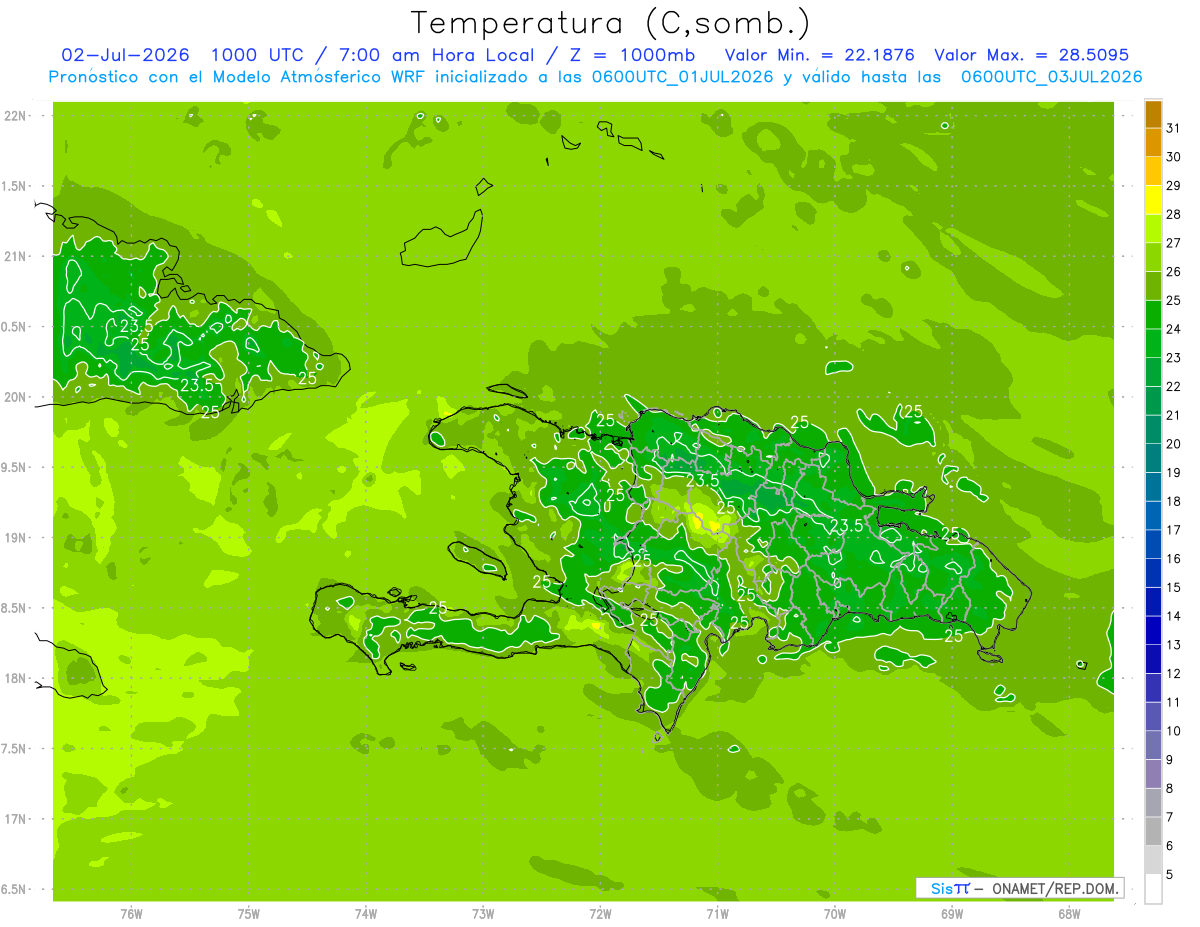Click the "5" colorbar label
The image size is (1200, 927).
[x=1169, y=875]
